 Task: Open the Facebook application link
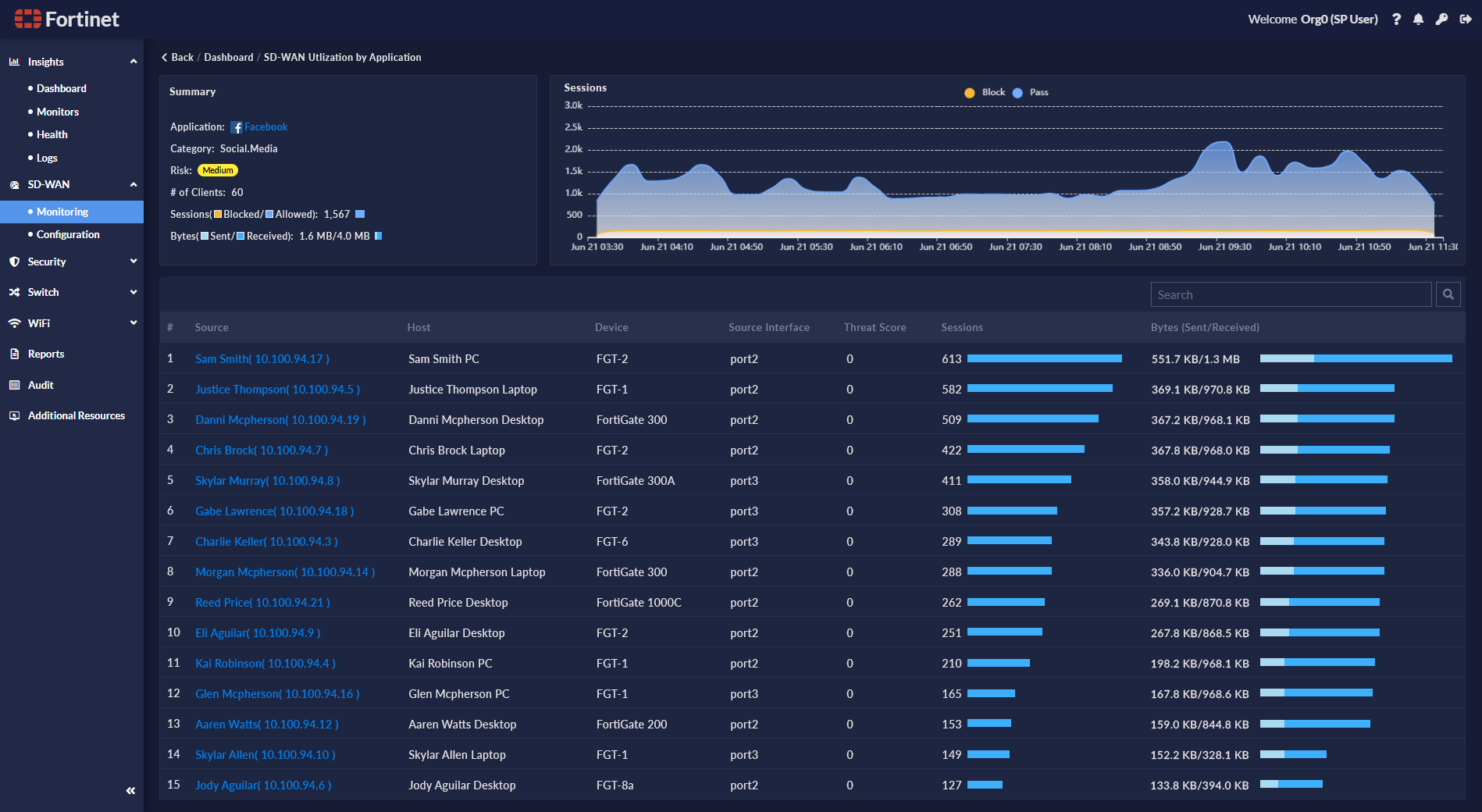266,126
